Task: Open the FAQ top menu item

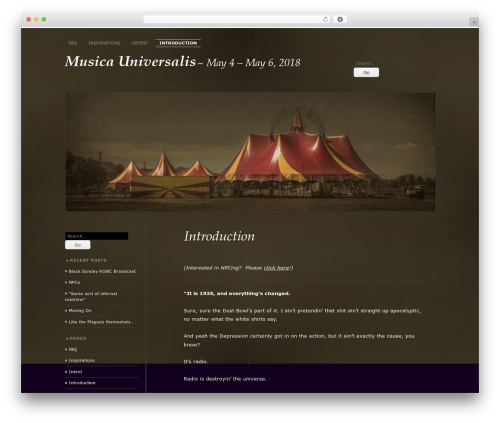Action: pos(73,43)
